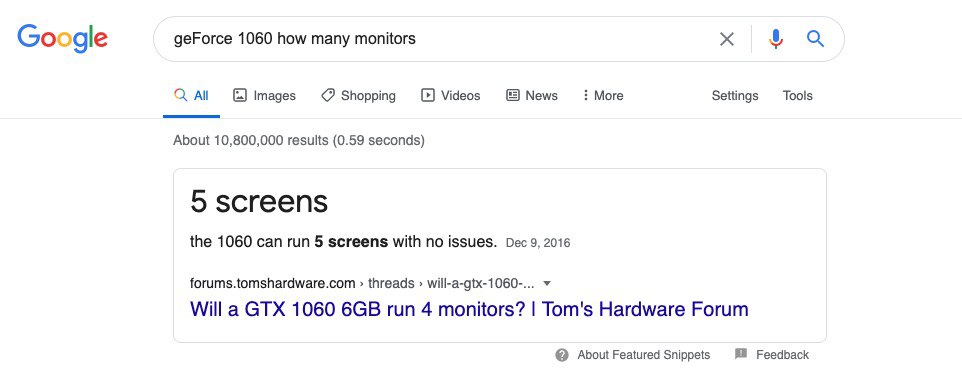Screen dimensions: 962x373
Task: Click the feedback flag icon
Action: tap(741, 354)
